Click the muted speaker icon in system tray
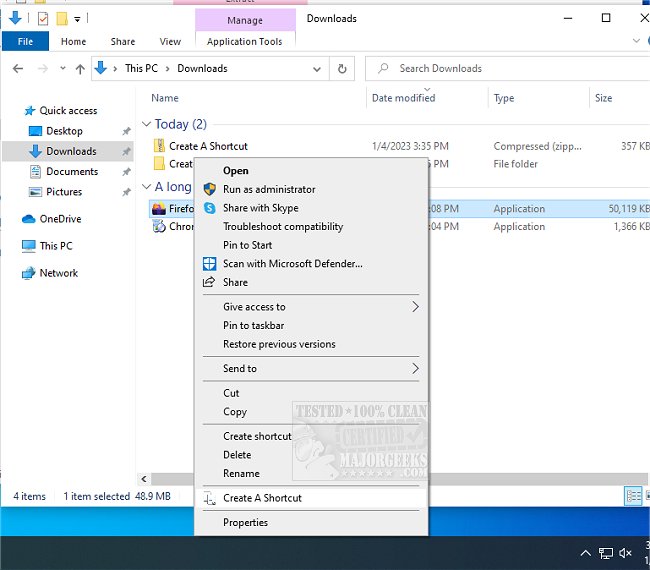 [x=627, y=553]
